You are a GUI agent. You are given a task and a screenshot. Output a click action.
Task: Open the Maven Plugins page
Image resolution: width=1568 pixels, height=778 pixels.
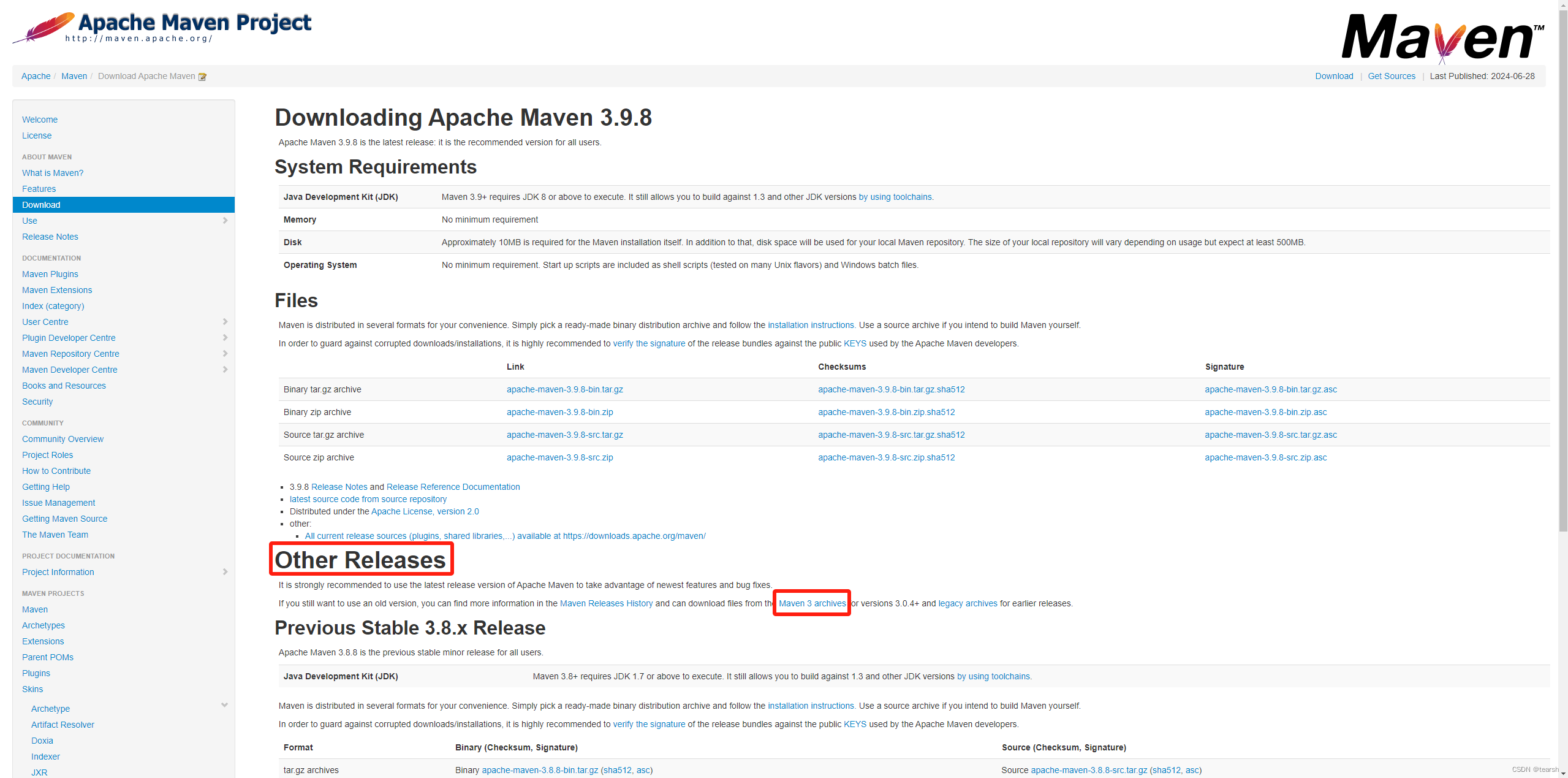[x=50, y=273]
